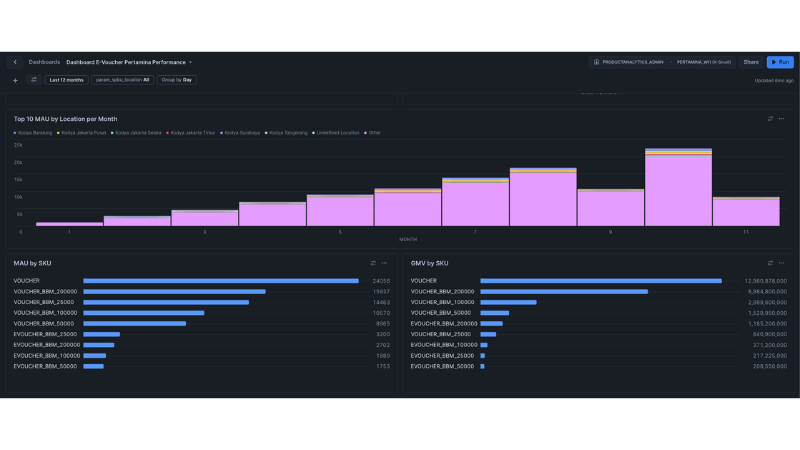Open the role icon next to PRODUCTANALYTICS_ADMIN
The width and height of the screenshot is (800, 450).
596,62
